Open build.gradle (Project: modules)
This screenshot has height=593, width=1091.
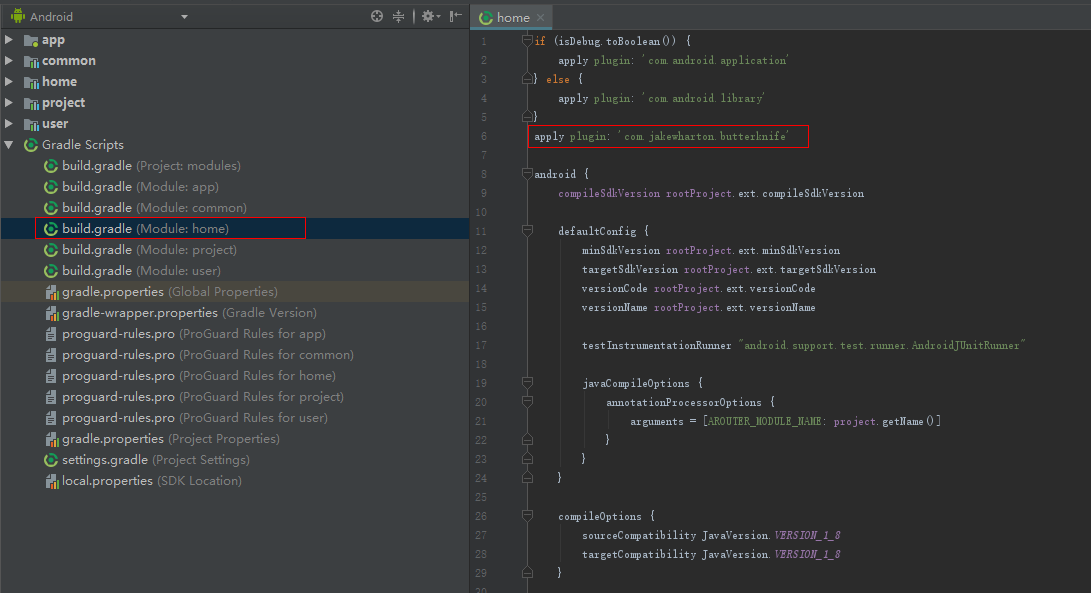pyautogui.click(x=151, y=166)
